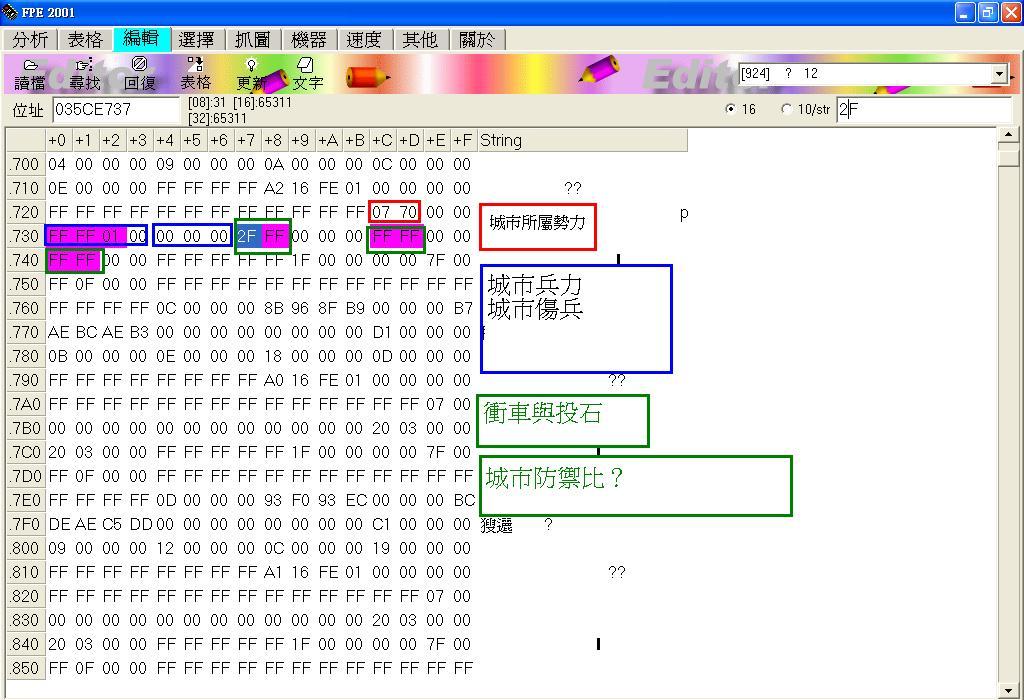Click byte 12 in row 800
This screenshot has width=1024, height=700.
(x=165, y=549)
